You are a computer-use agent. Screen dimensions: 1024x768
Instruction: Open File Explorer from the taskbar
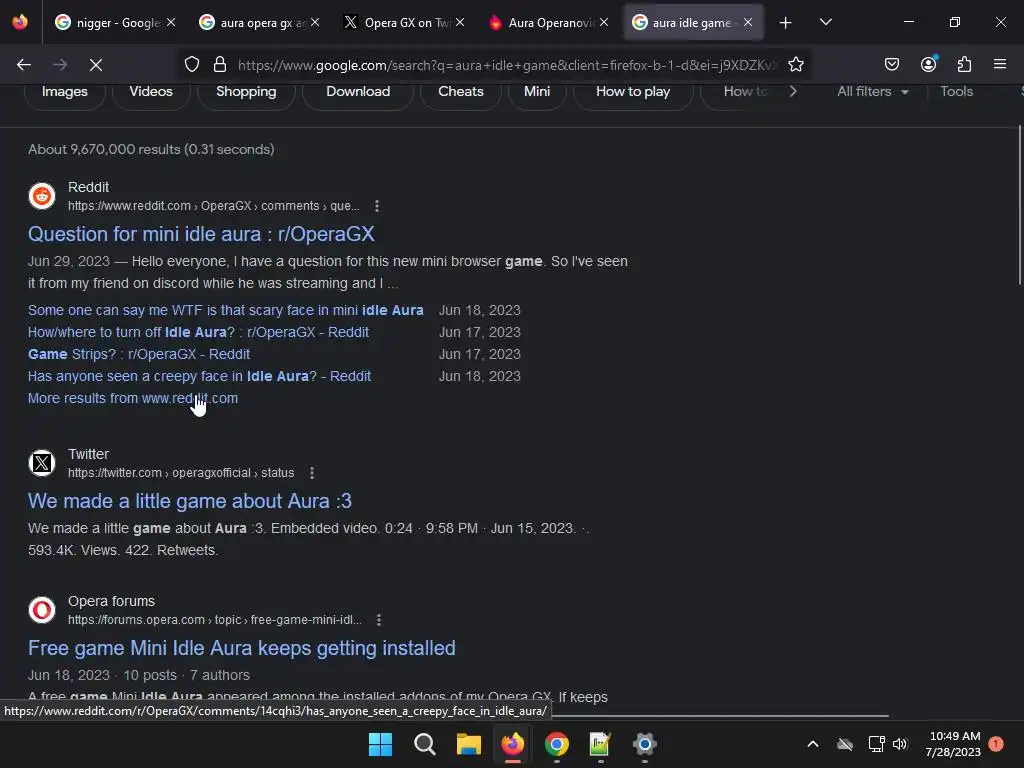pyautogui.click(x=468, y=744)
